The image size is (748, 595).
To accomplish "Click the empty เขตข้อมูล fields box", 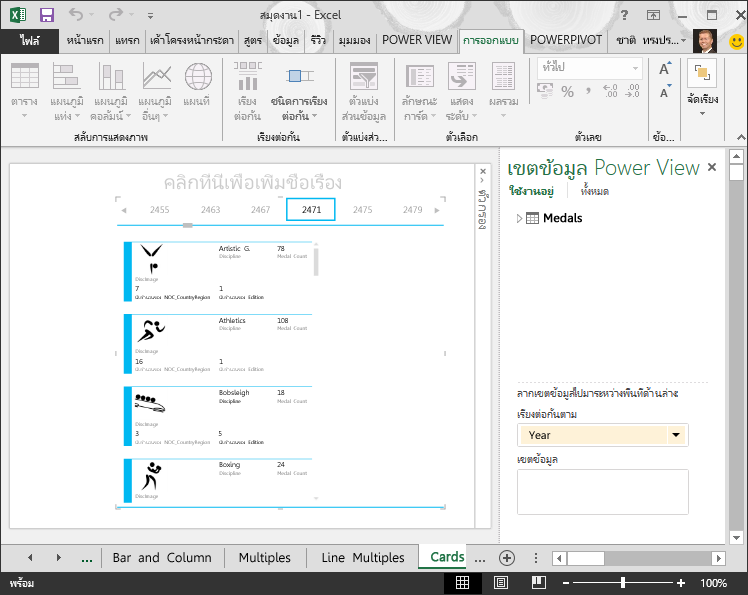I will (x=603, y=492).
